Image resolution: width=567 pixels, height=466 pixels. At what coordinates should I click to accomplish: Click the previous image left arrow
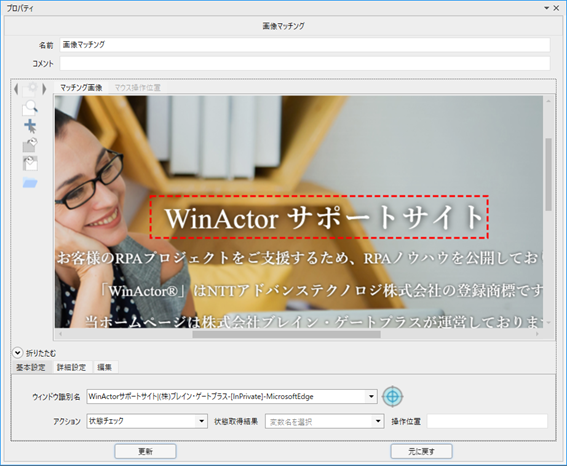click(x=16, y=89)
